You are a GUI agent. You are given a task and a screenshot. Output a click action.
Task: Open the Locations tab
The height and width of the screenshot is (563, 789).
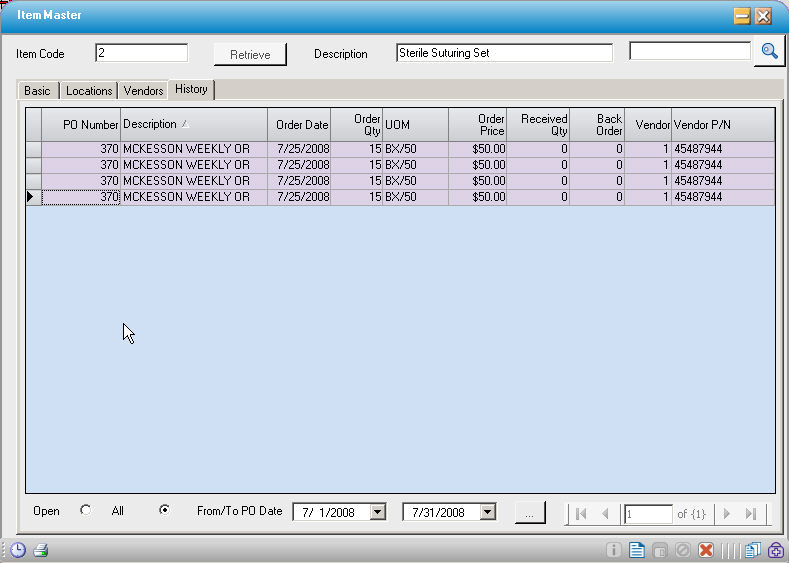pyautogui.click(x=89, y=91)
